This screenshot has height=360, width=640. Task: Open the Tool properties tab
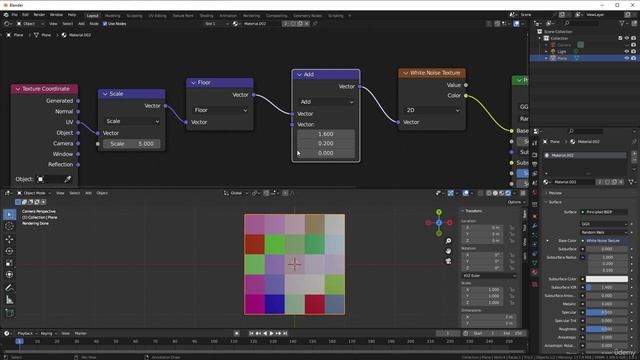coord(535,143)
